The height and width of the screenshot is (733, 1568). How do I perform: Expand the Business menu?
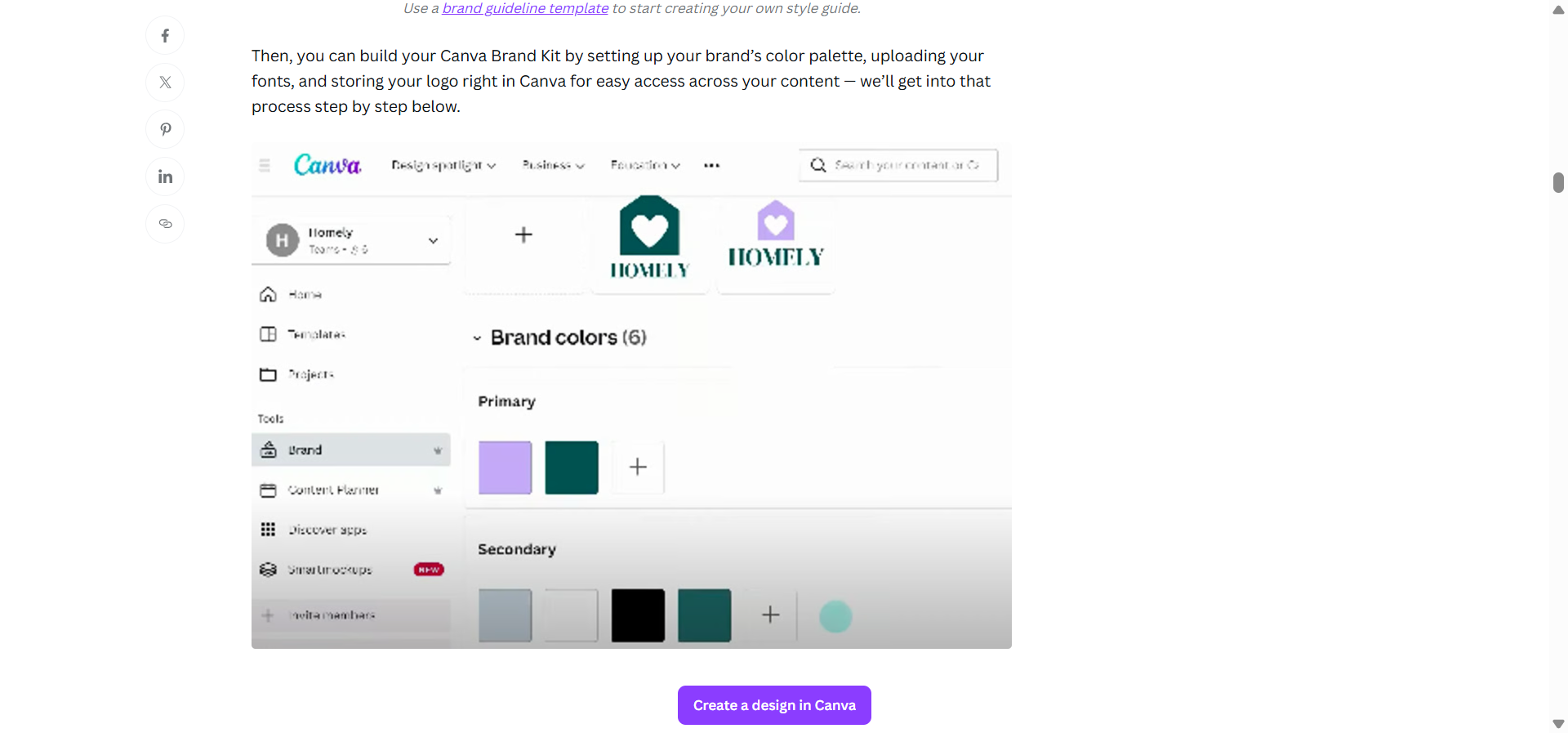pyautogui.click(x=553, y=165)
